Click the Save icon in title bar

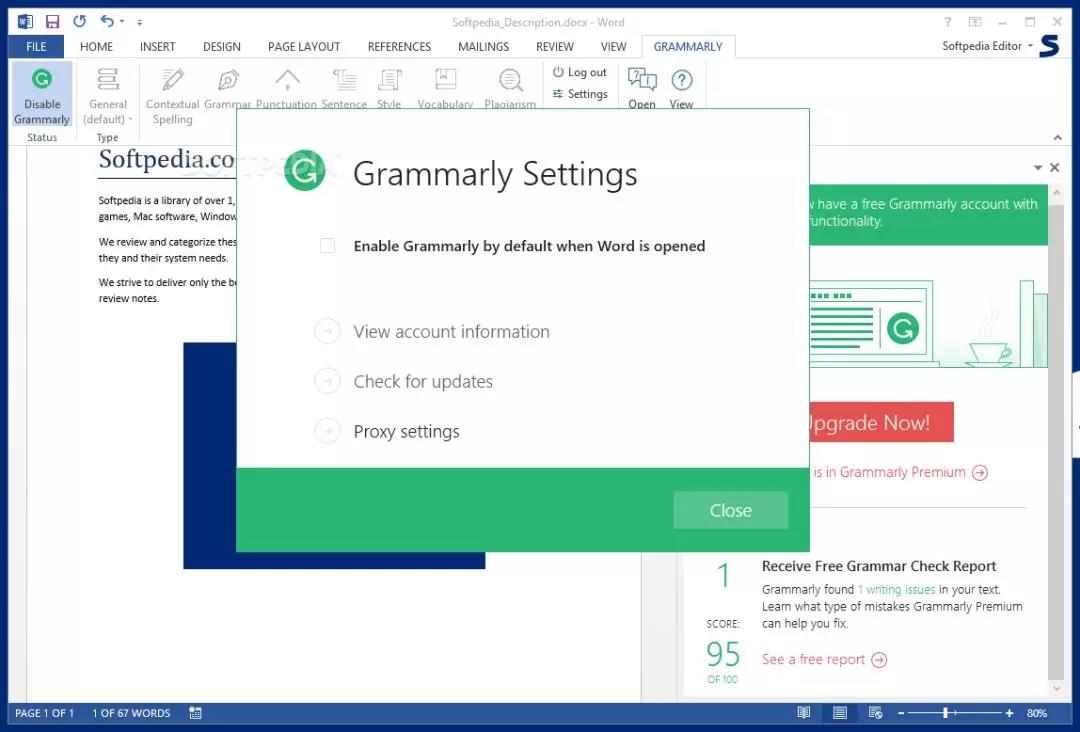tap(52, 22)
